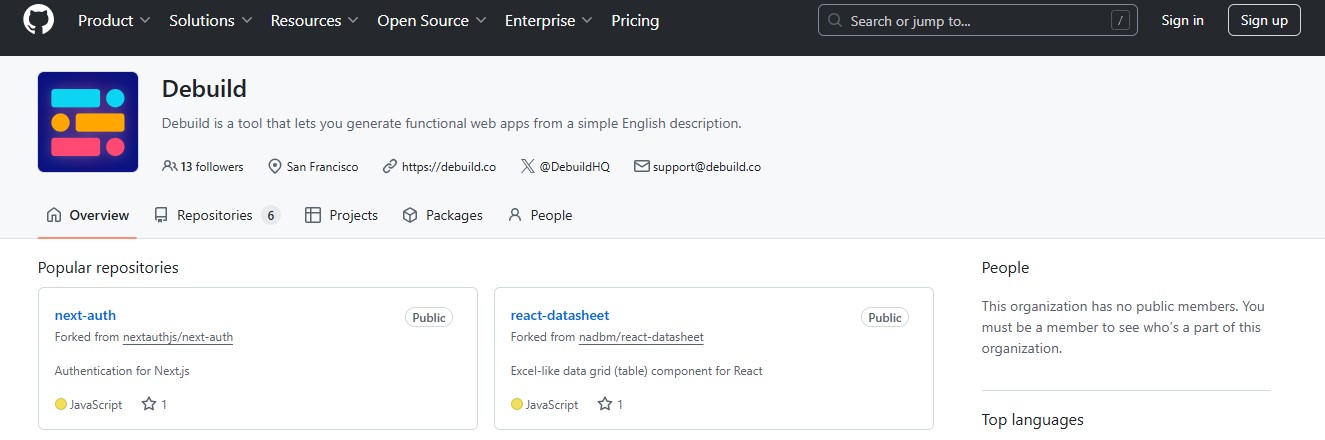Open the Enterprise dropdown

549,20
